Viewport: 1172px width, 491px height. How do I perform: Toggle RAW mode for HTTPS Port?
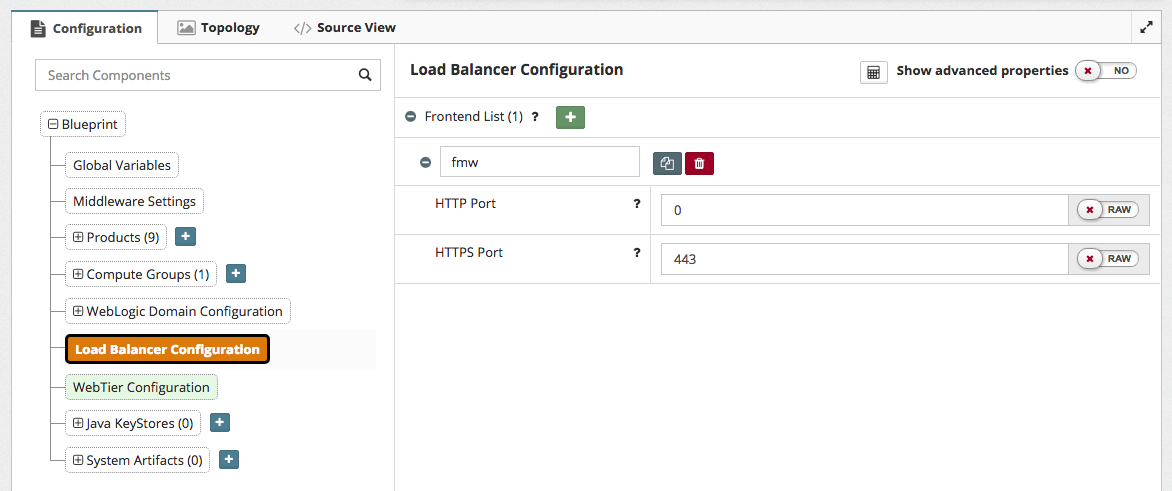(1107, 259)
